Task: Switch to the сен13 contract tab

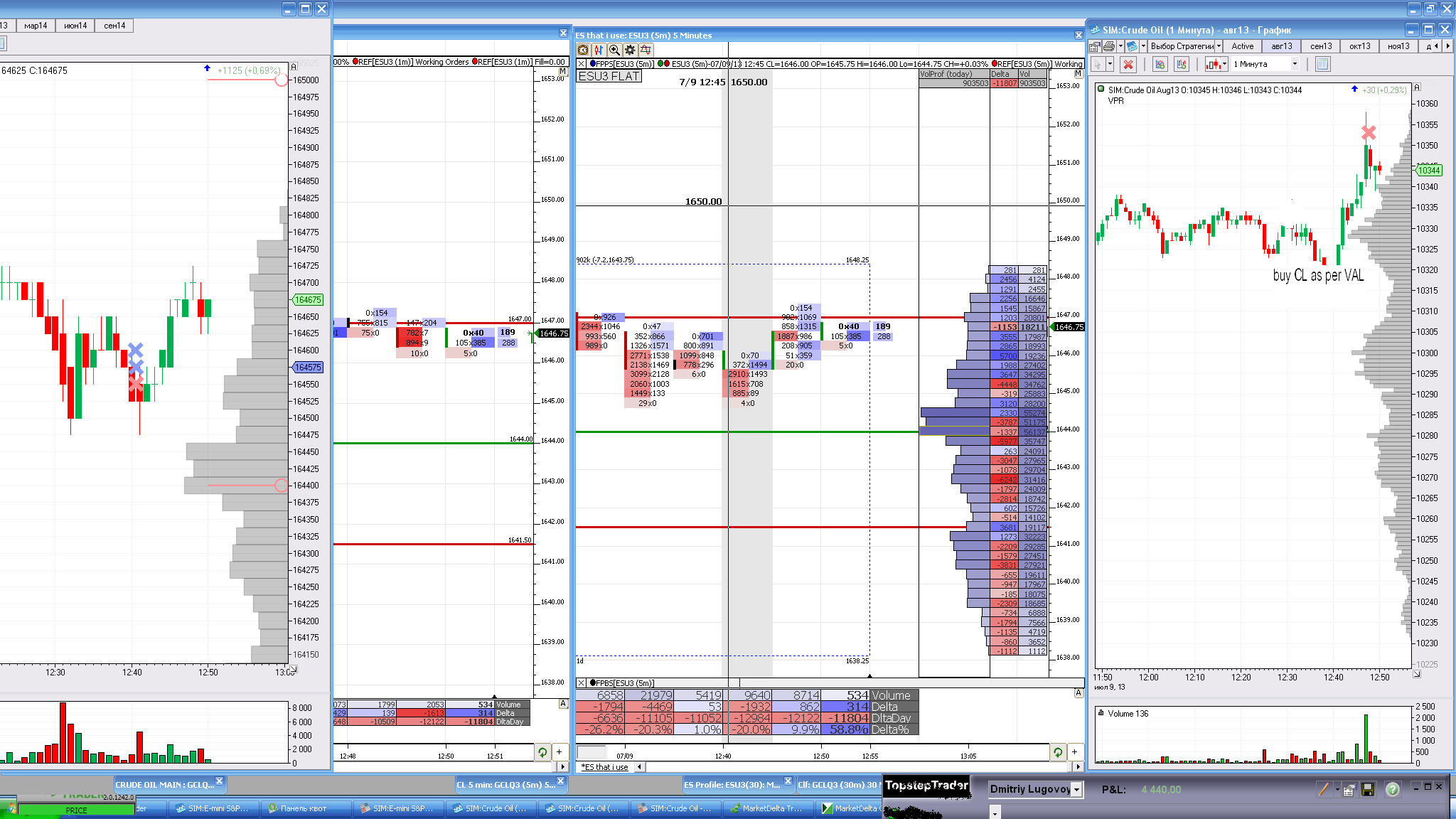Action: (1321, 46)
